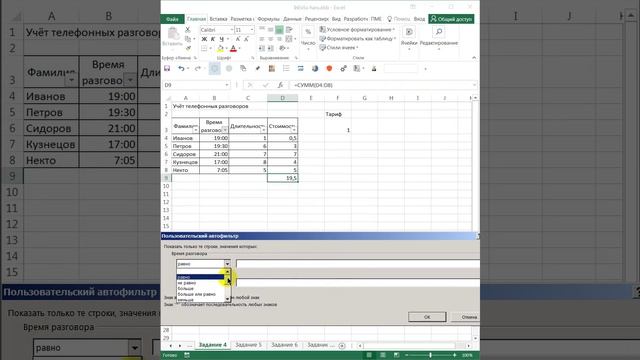Click the Редактирование search icon

click(439, 32)
